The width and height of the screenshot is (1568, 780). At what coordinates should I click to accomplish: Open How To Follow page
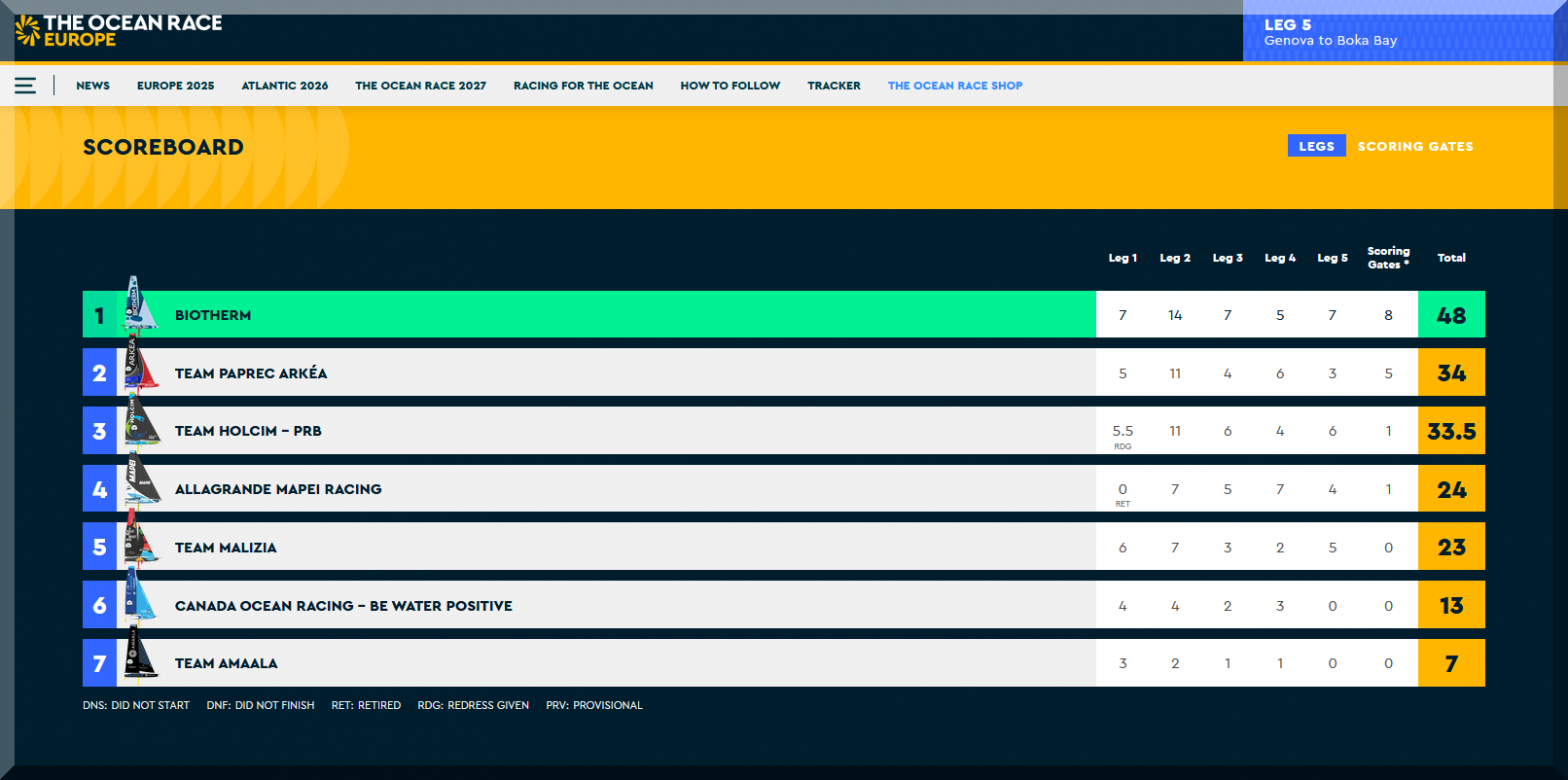tap(730, 86)
